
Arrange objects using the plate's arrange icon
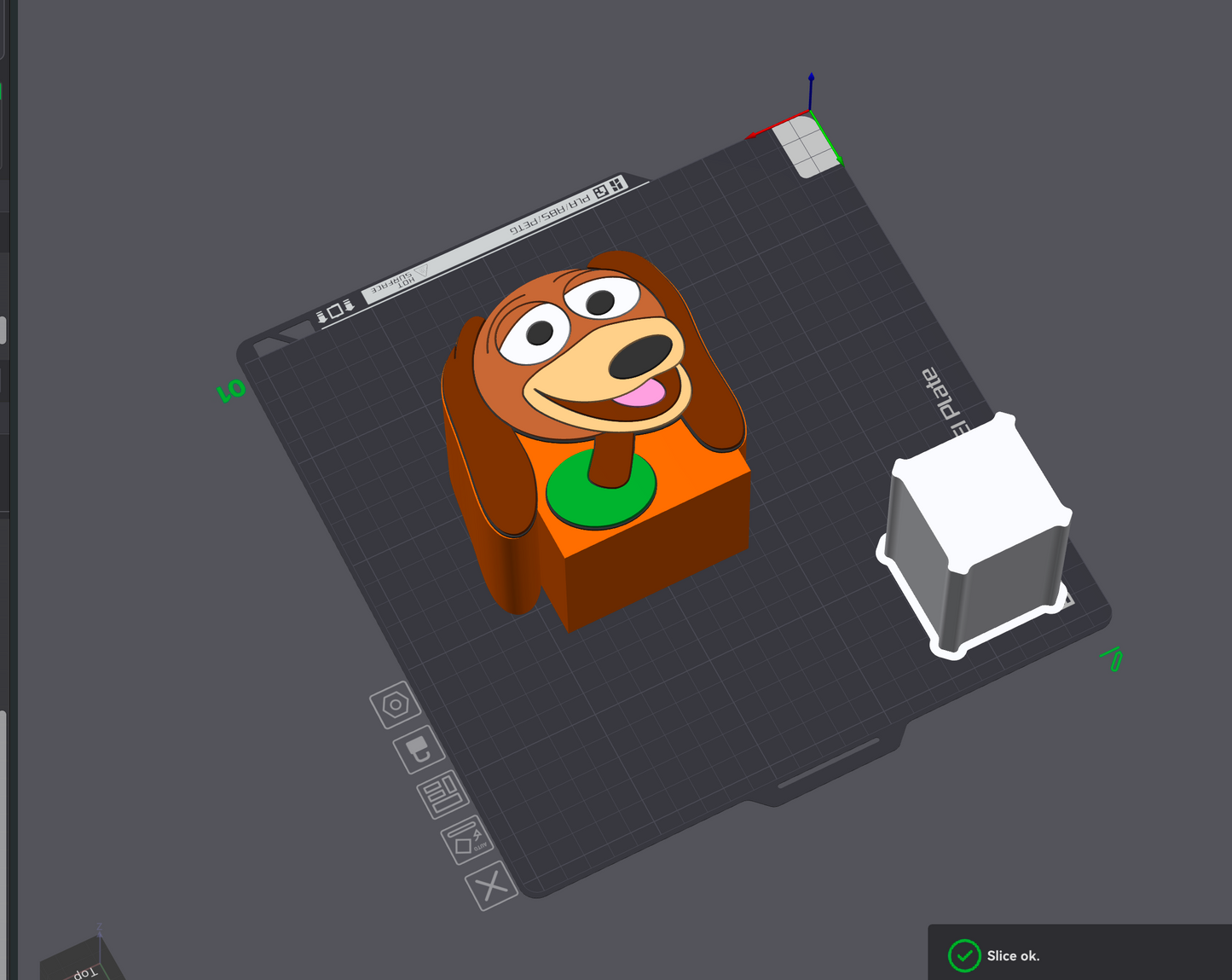tap(442, 795)
